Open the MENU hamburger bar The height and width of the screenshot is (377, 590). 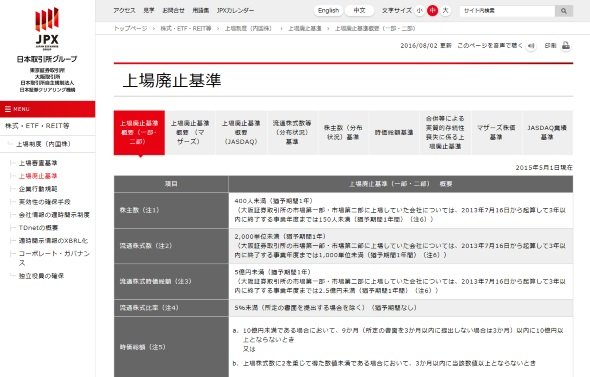[47, 109]
